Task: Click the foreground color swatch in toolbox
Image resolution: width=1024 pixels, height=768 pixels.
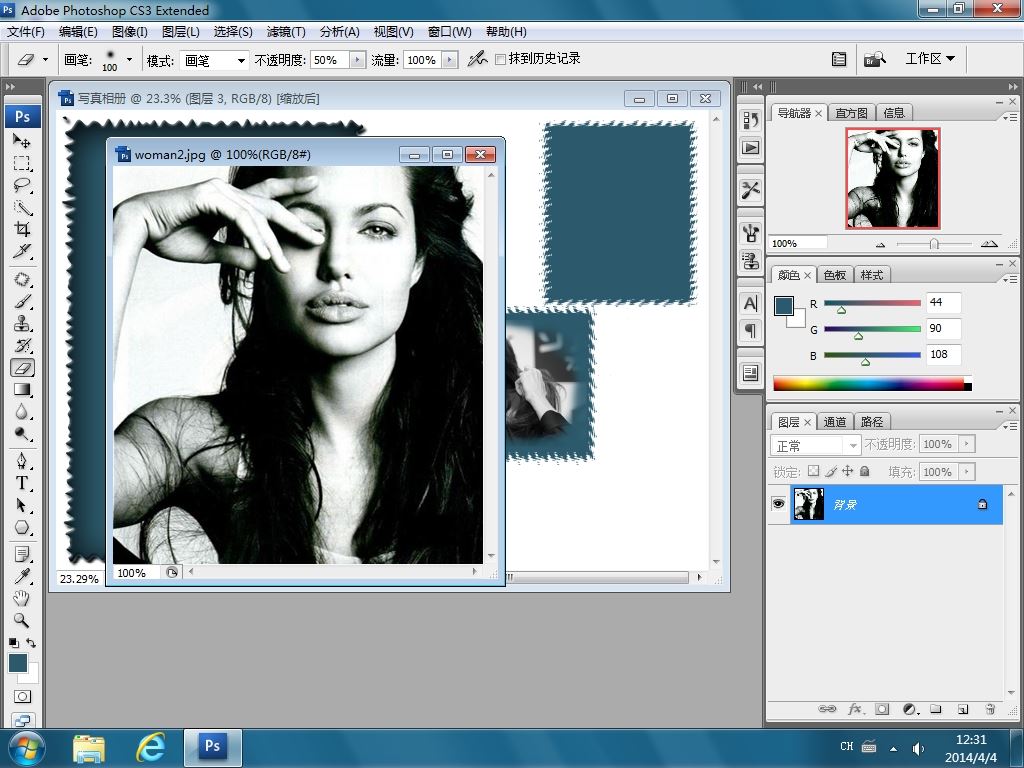Action: pos(18,663)
